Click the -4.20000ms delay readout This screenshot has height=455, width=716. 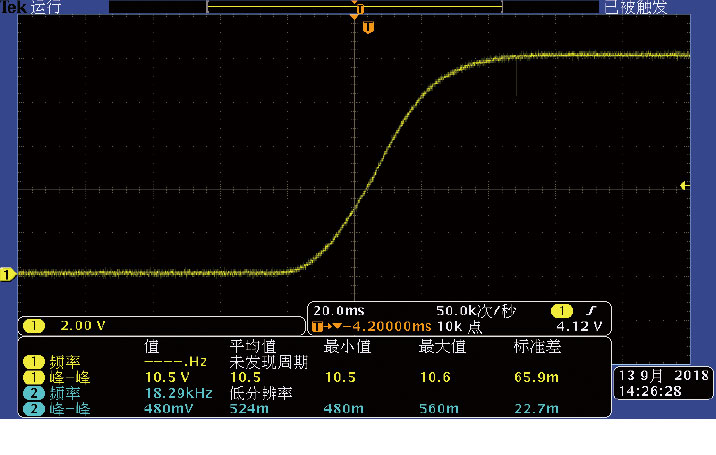coord(387,326)
